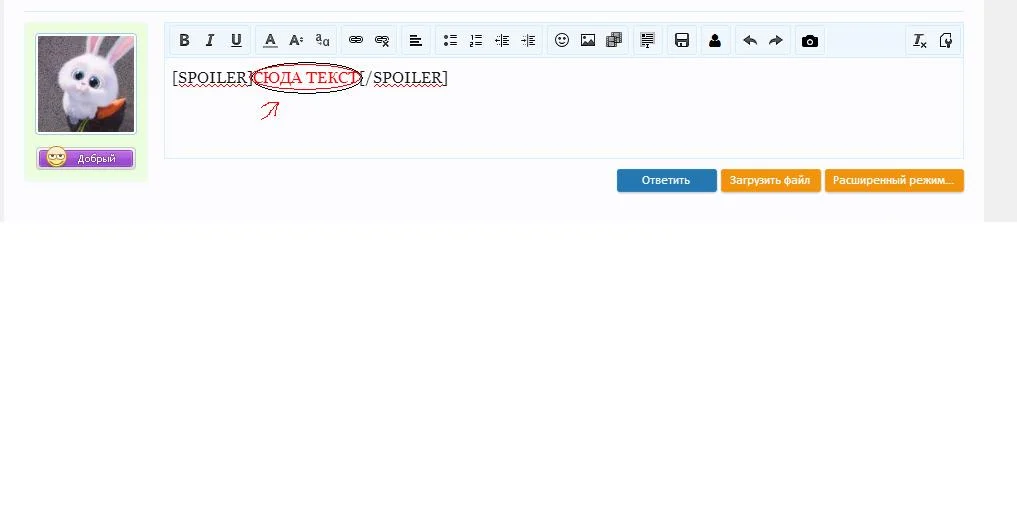Open the font family menu
This screenshot has width=1017, height=525.
pyautogui.click(x=322, y=40)
